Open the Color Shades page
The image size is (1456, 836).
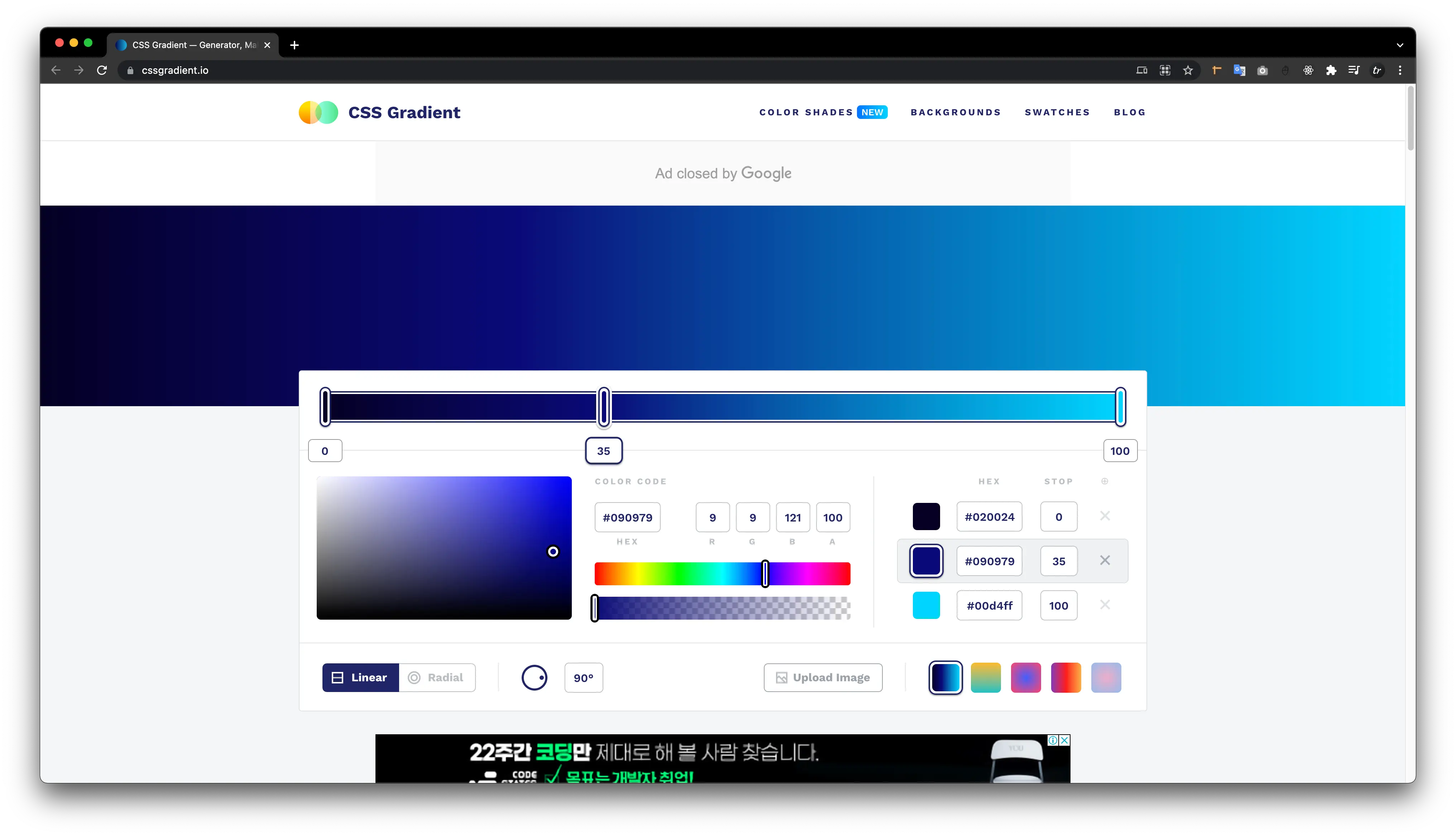(x=805, y=112)
